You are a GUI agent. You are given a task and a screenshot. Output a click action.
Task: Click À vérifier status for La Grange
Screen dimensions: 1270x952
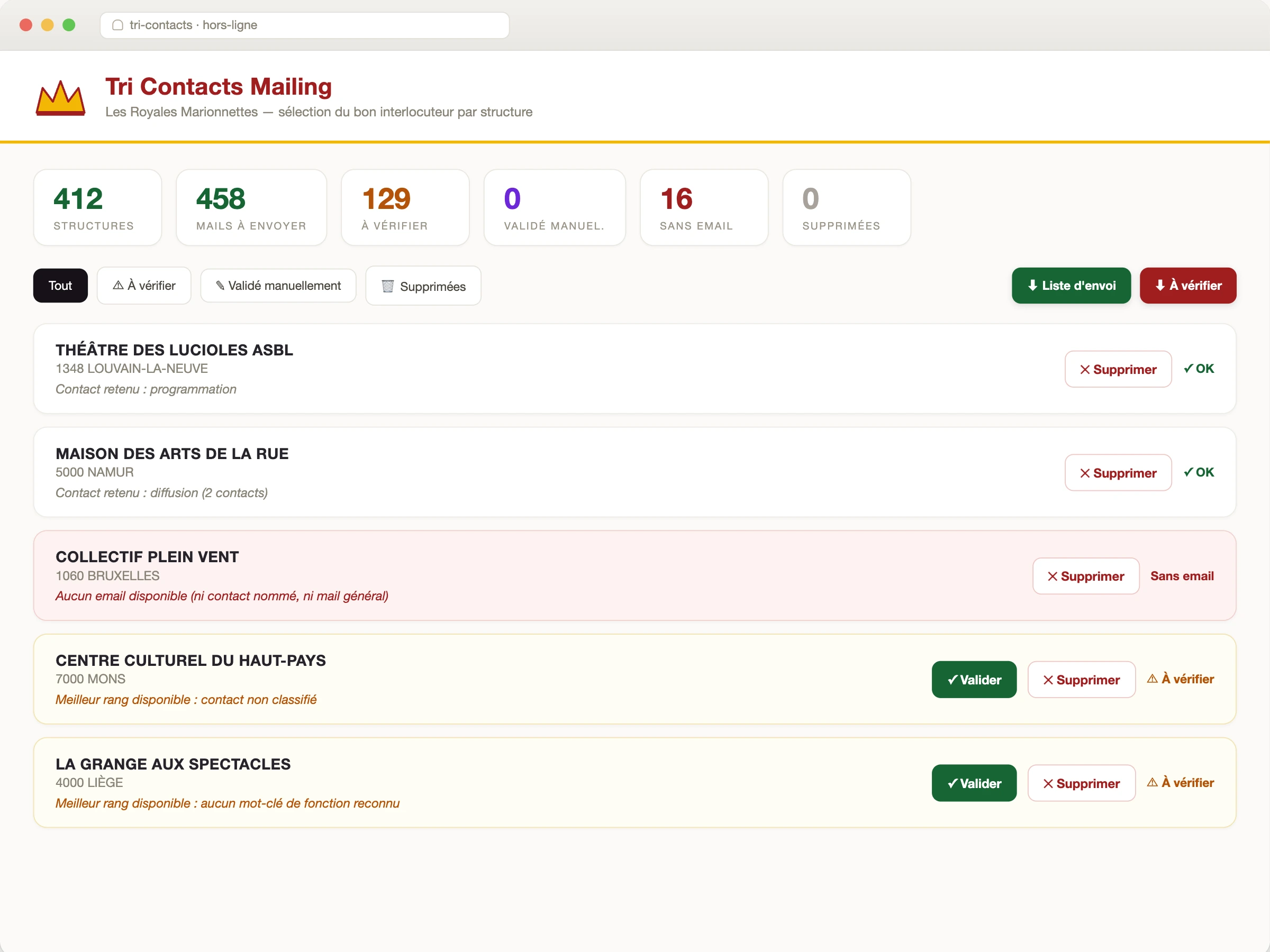coord(1181,783)
